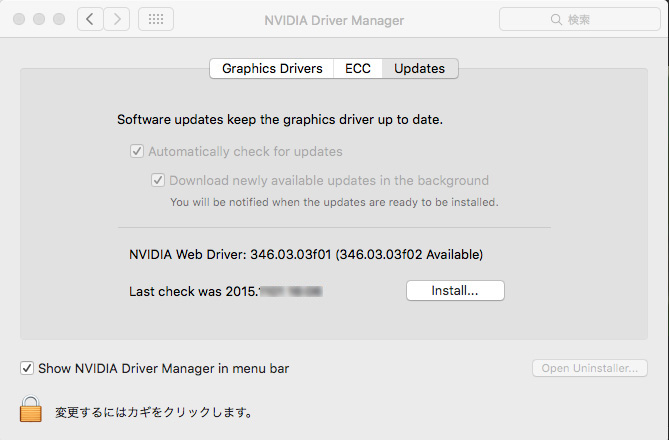The height and width of the screenshot is (440, 669).
Task: Click the Open Uninstaller... button
Action: click(590, 368)
